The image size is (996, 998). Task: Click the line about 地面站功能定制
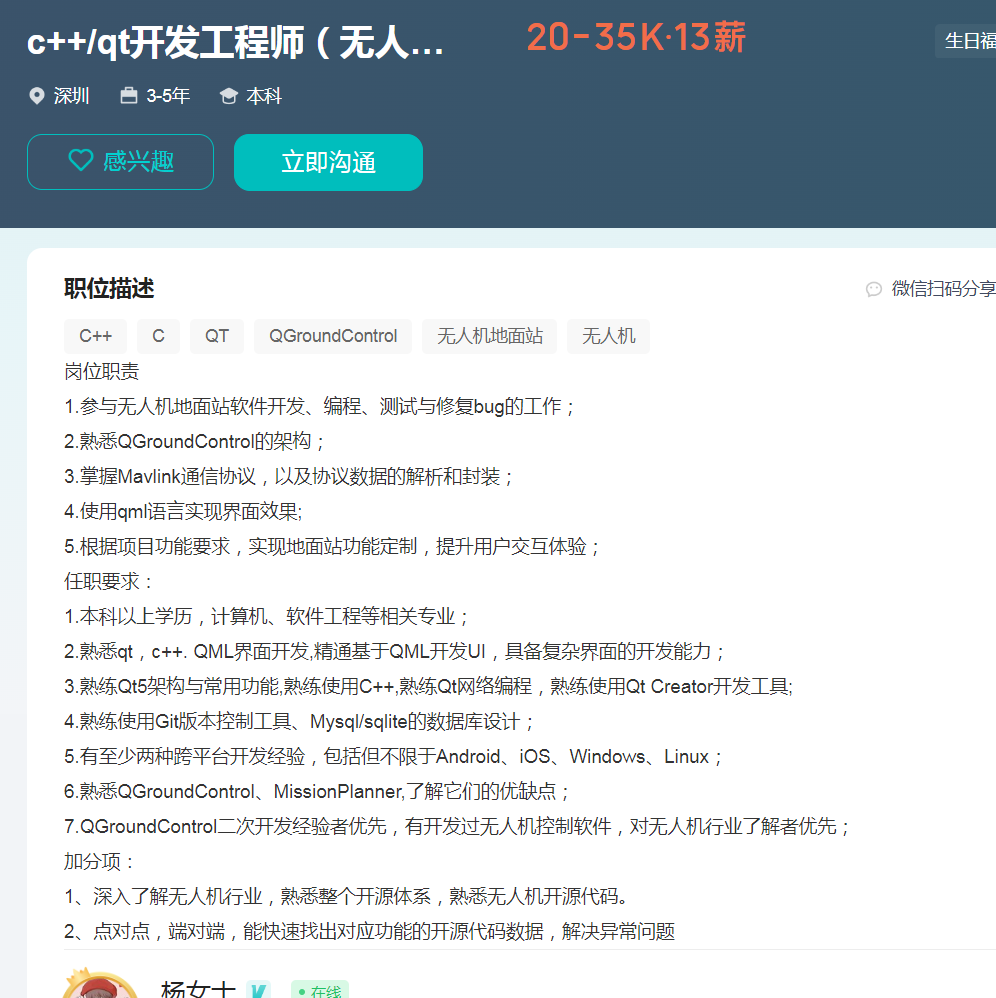pyautogui.click(x=332, y=546)
